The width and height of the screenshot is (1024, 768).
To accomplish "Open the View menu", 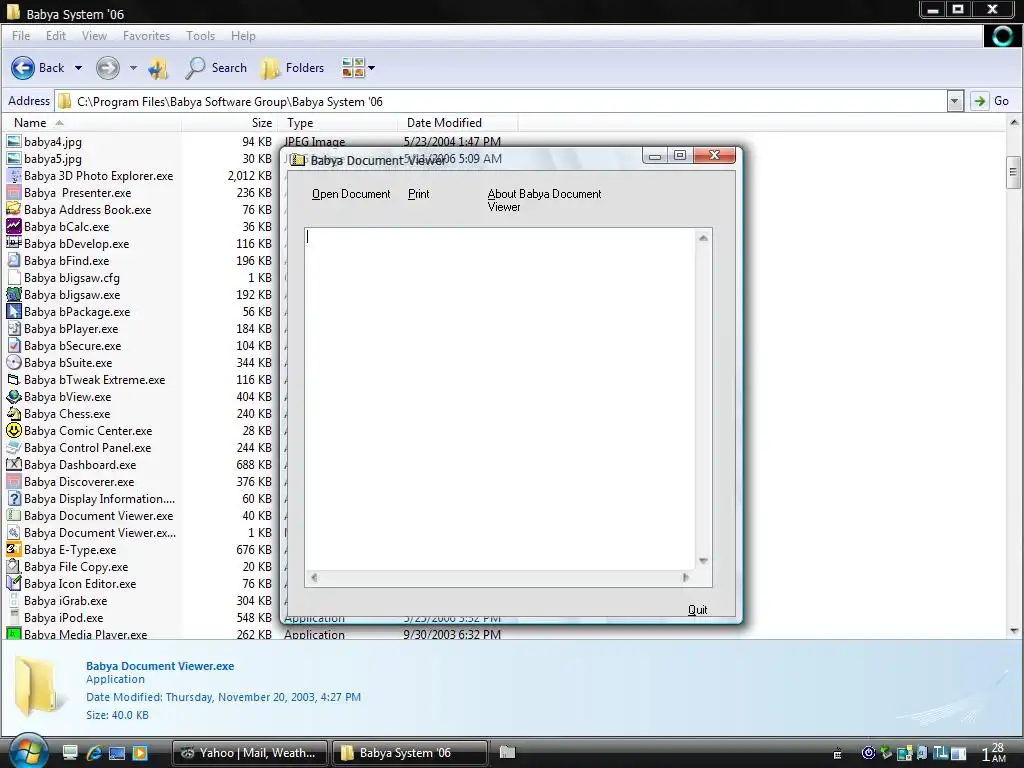I will pos(94,36).
